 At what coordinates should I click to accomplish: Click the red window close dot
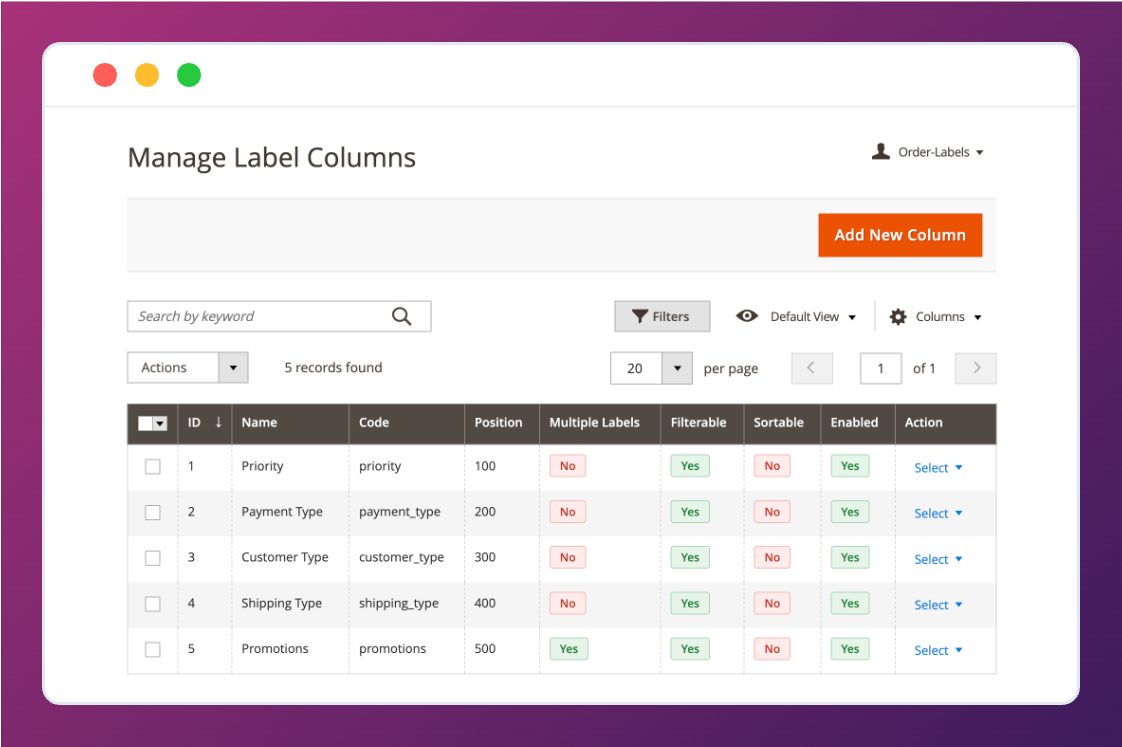105,74
